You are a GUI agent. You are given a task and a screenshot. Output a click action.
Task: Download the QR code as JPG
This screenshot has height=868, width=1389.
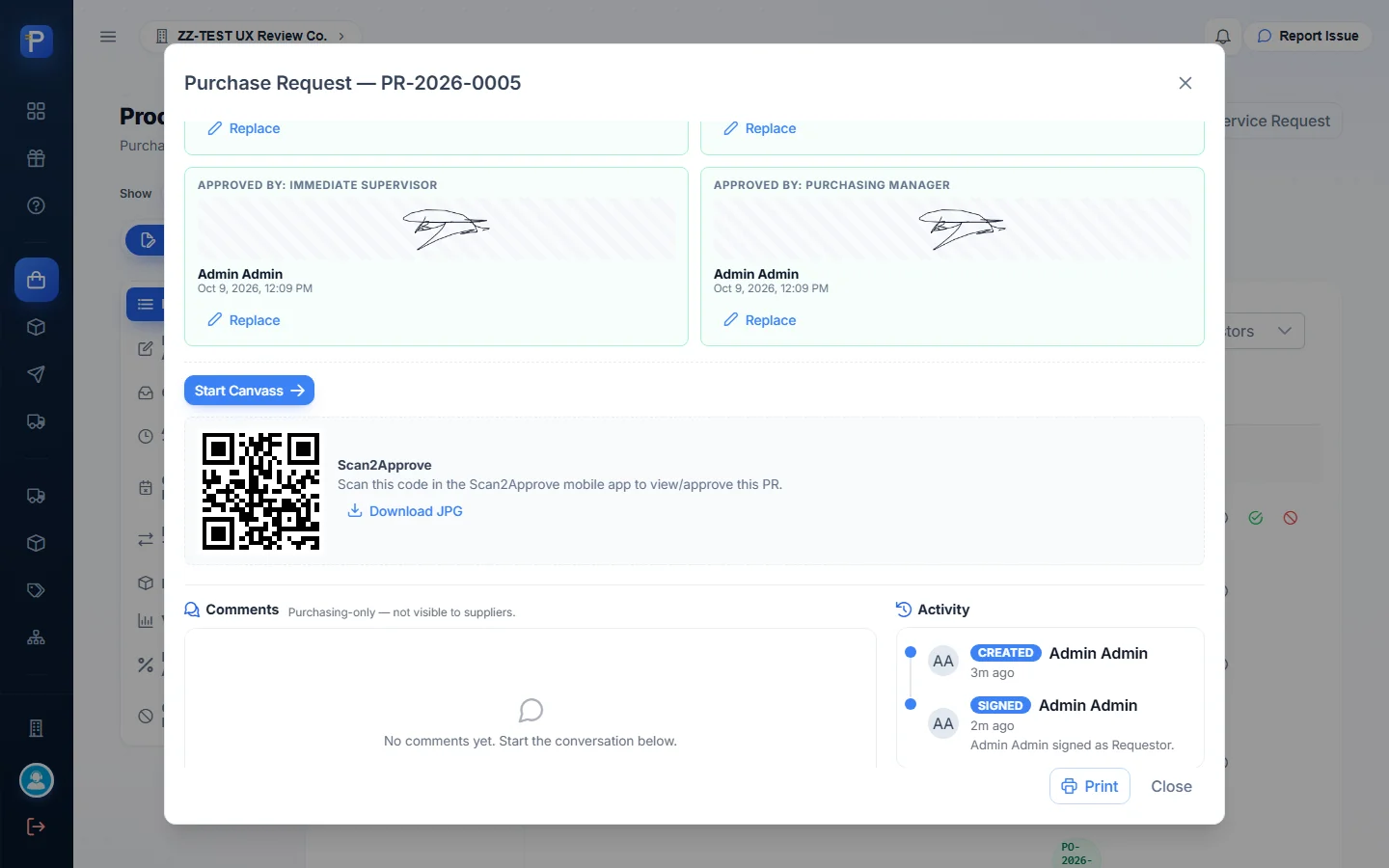(405, 511)
